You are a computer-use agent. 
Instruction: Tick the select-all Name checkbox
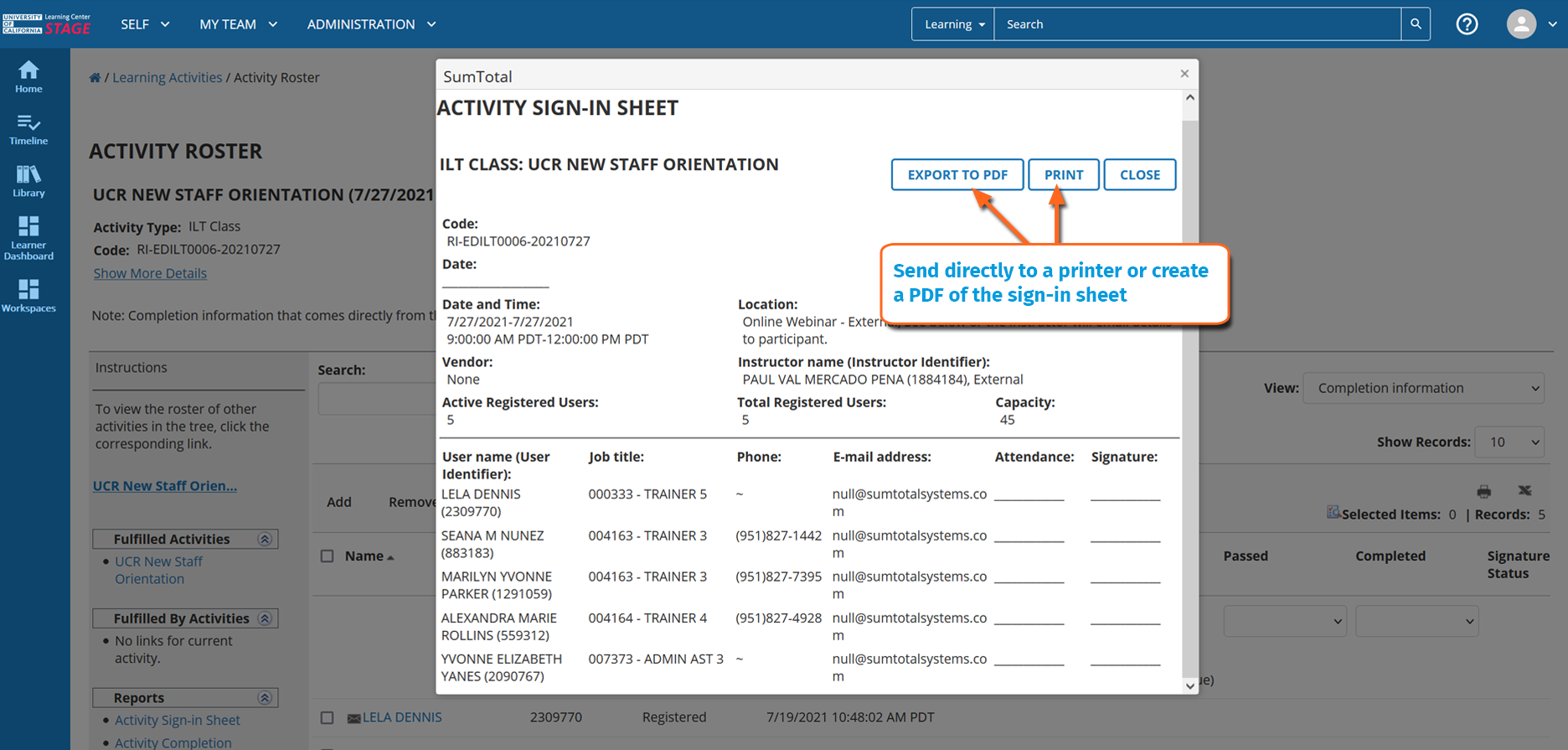point(328,556)
